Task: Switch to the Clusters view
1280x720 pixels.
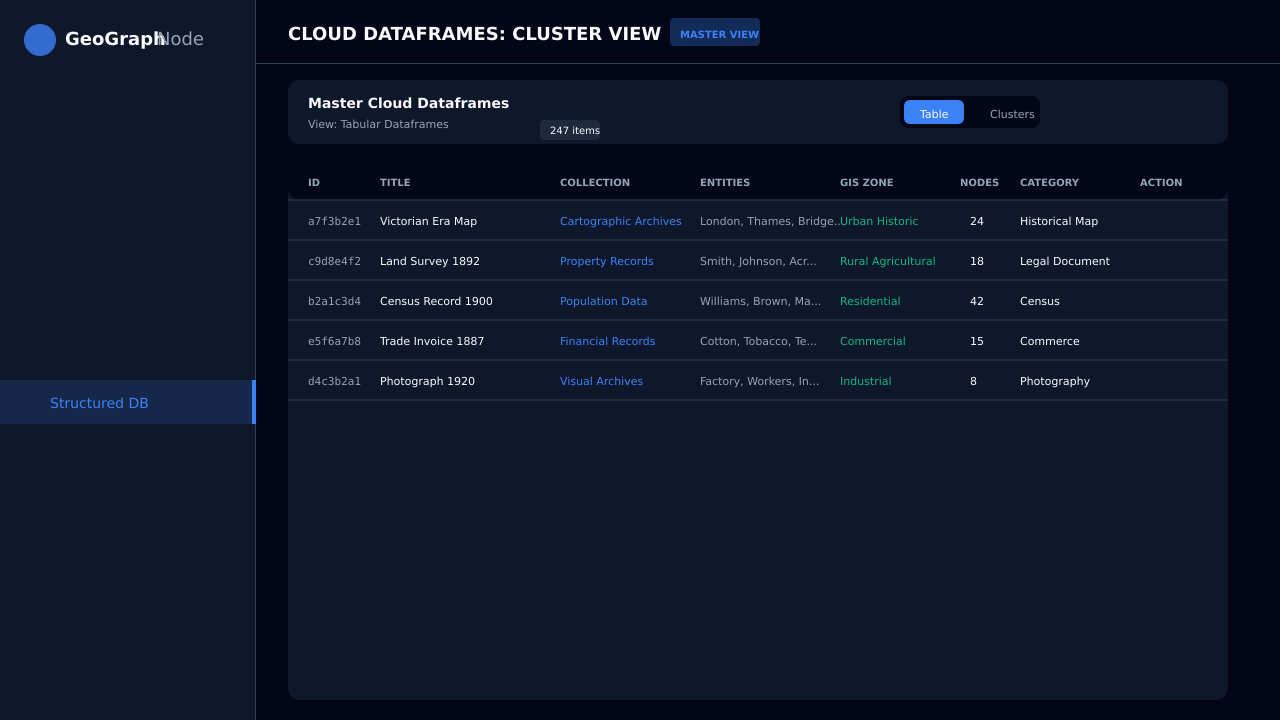Action: (x=1011, y=113)
